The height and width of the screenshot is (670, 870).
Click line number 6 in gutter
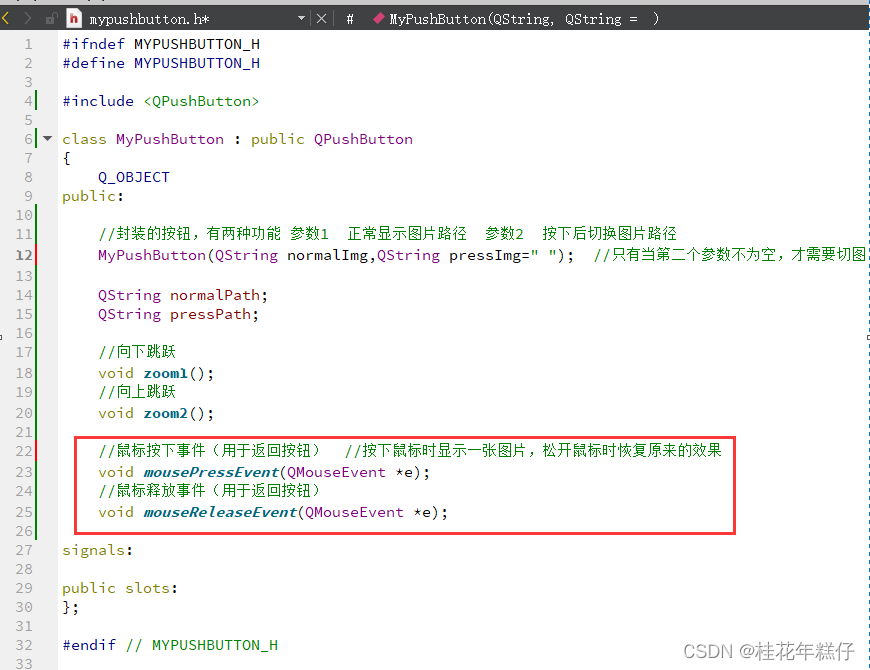click(x=29, y=139)
